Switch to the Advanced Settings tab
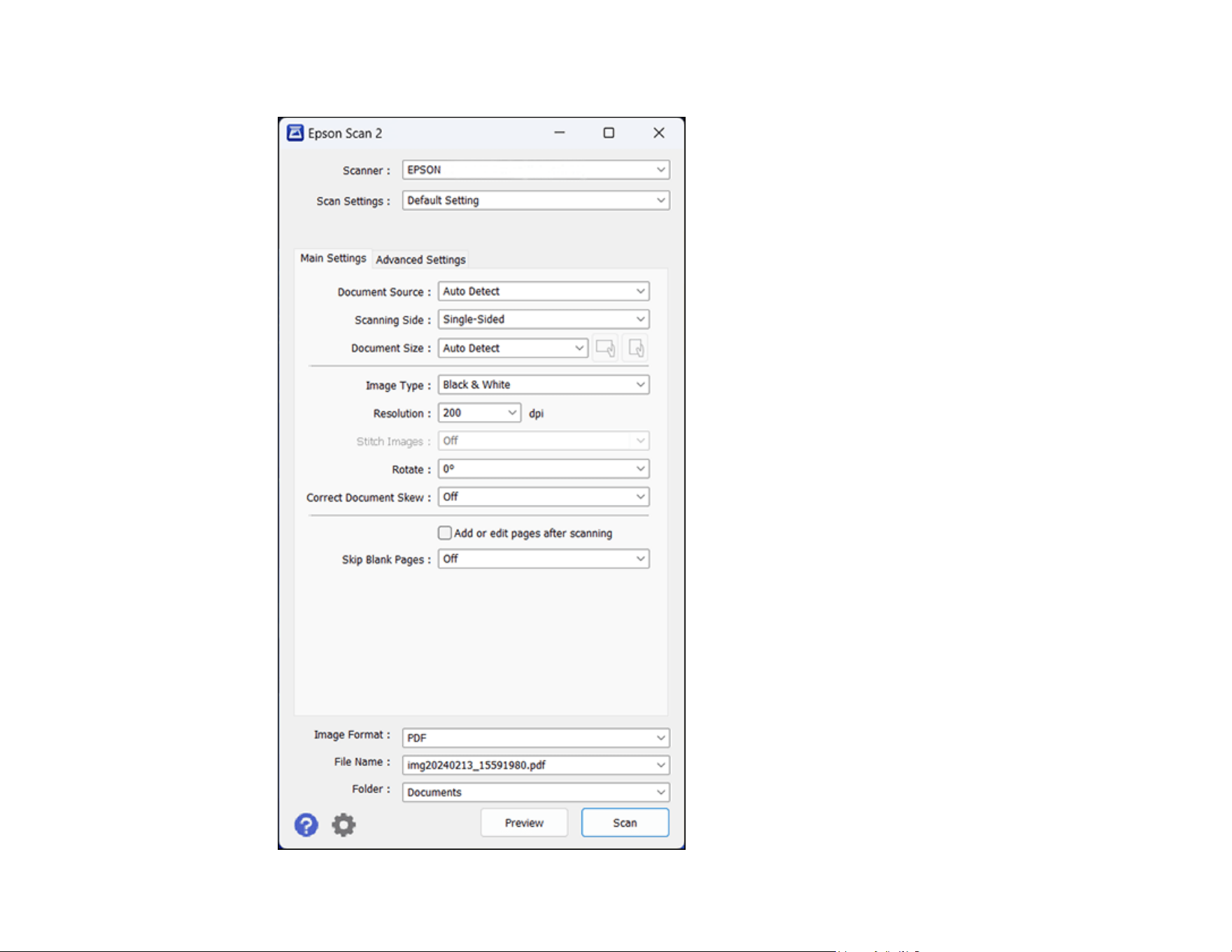Viewport: 1232px width, 952px height. point(420,260)
